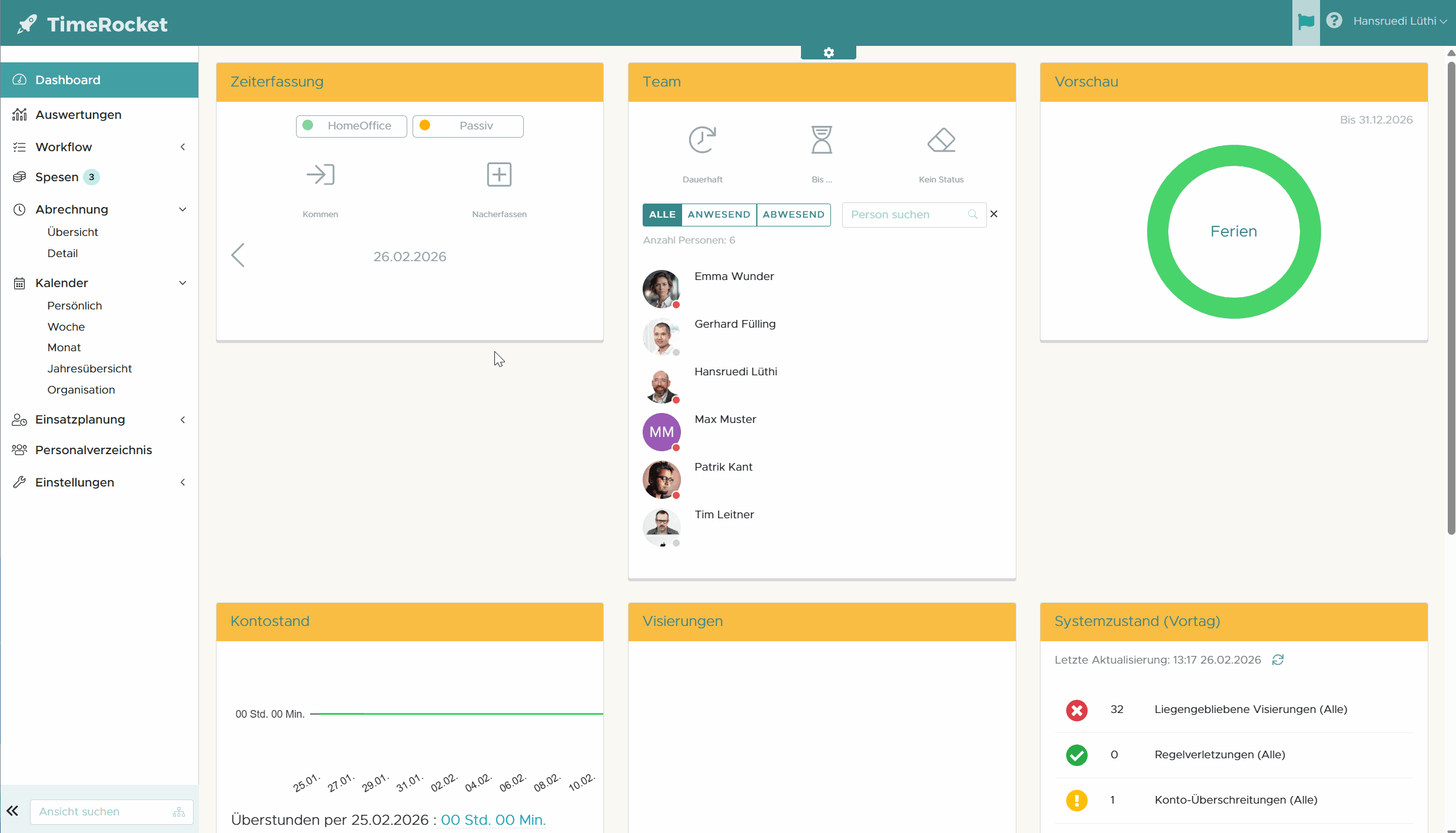Collapse the Kalender submenu
The width and height of the screenshot is (1456, 833).
tap(182, 283)
